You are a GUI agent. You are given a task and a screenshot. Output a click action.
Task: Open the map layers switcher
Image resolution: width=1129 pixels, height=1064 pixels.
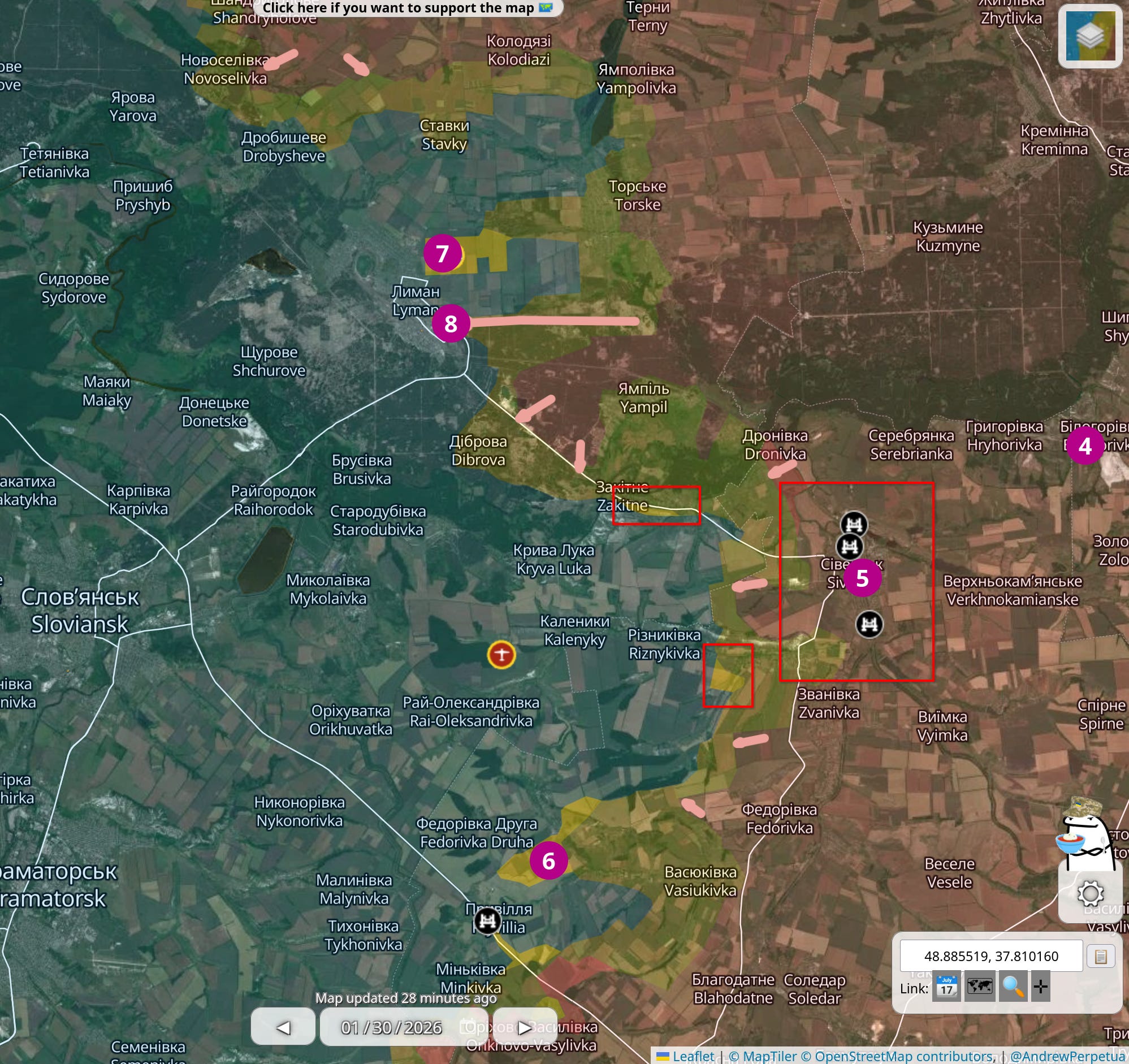pos(1089,36)
